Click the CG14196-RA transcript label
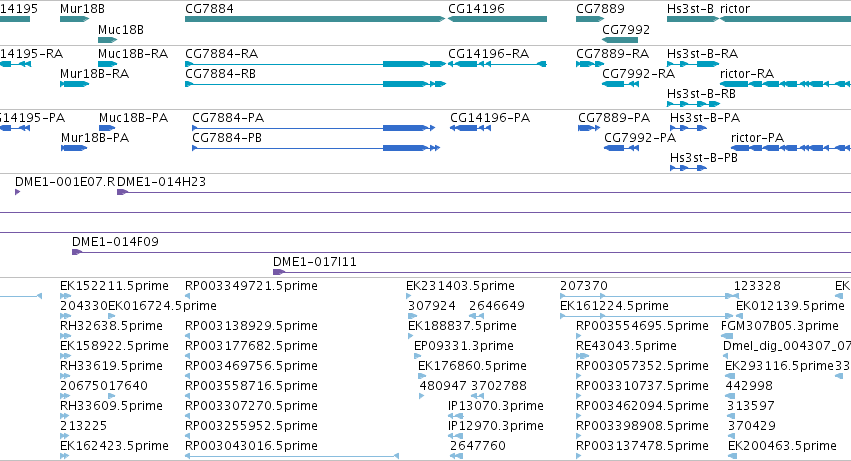This screenshot has width=851, height=461. tap(488, 54)
